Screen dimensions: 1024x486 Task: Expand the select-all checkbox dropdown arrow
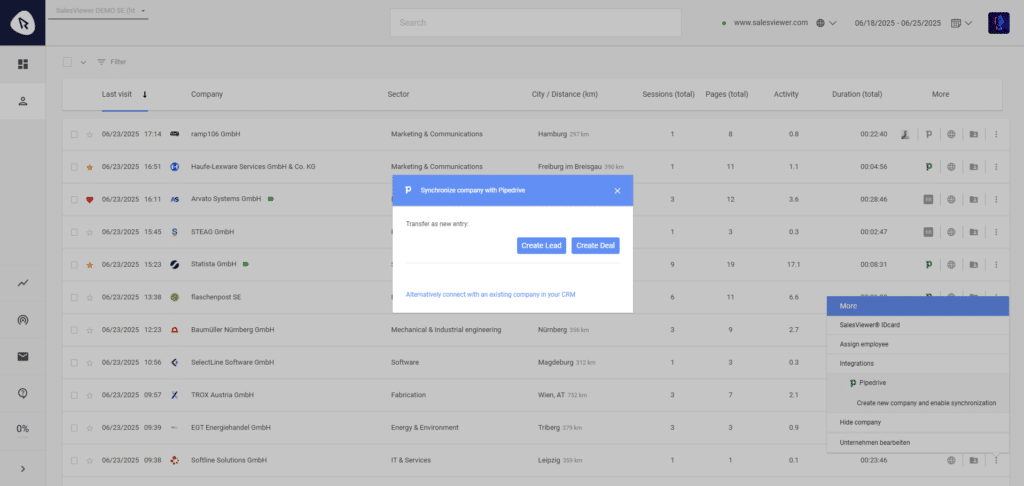click(83, 62)
